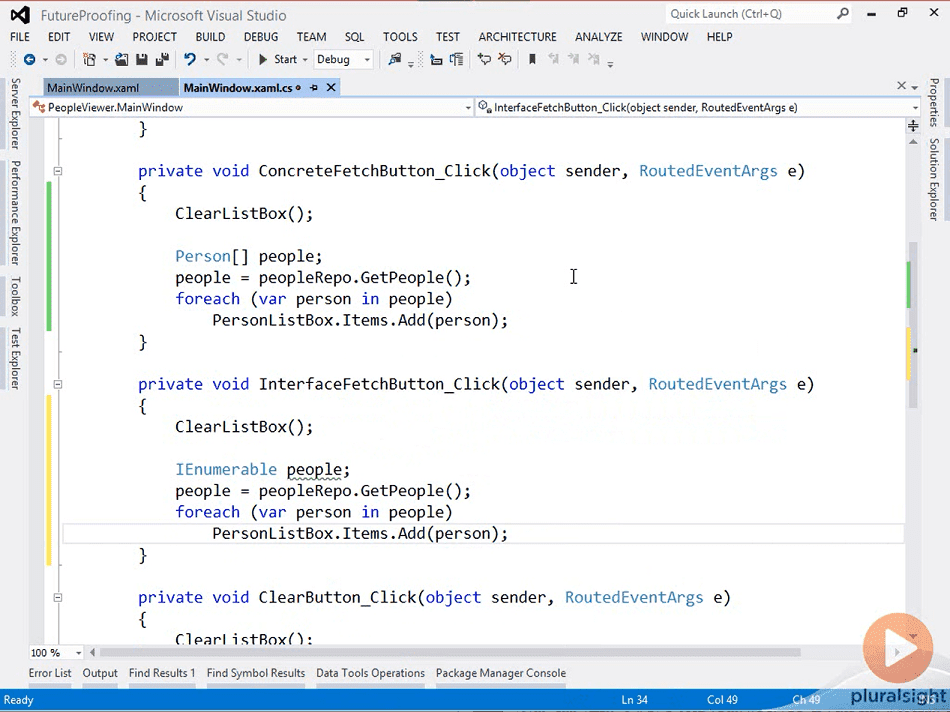950x712 pixels.
Task: Click the Previous Bookmark toolbar icon
Action: pos(553,59)
